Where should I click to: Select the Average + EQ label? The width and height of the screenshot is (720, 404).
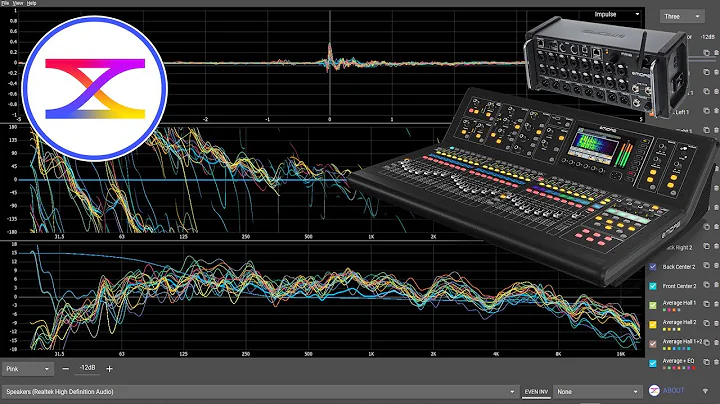pos(678,361)
